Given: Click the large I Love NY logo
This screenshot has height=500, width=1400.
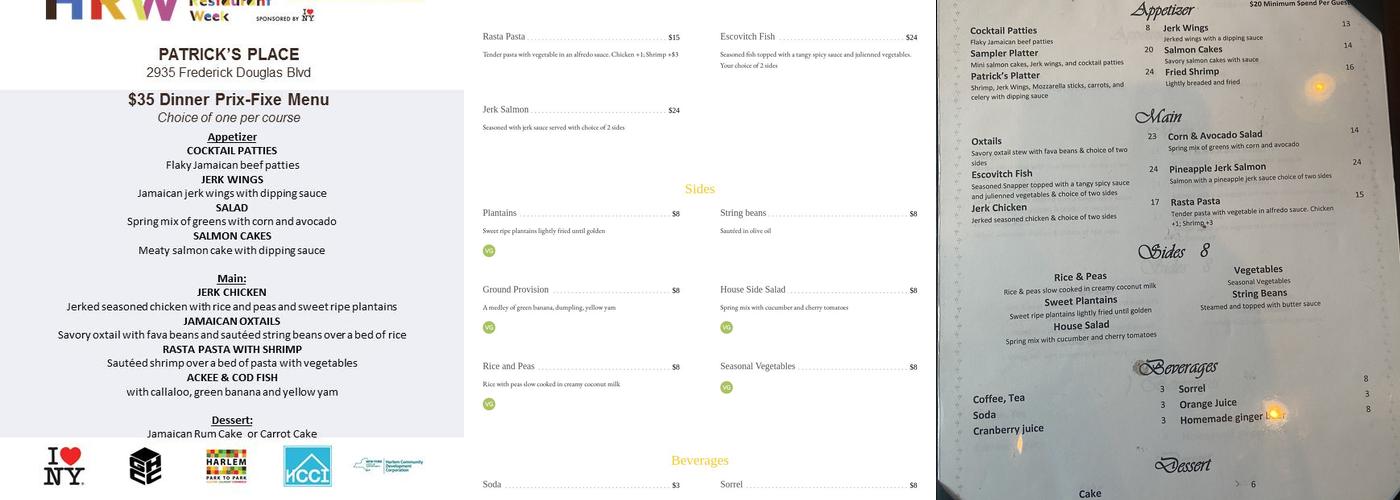Looking at the screenshot, I should [64, 466].
